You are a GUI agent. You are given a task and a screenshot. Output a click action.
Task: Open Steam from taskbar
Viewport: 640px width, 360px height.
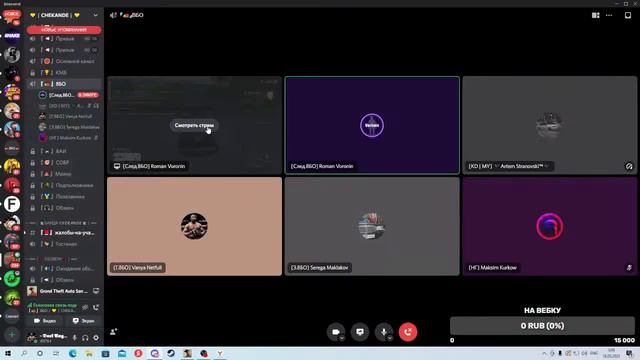coord(171,353)
